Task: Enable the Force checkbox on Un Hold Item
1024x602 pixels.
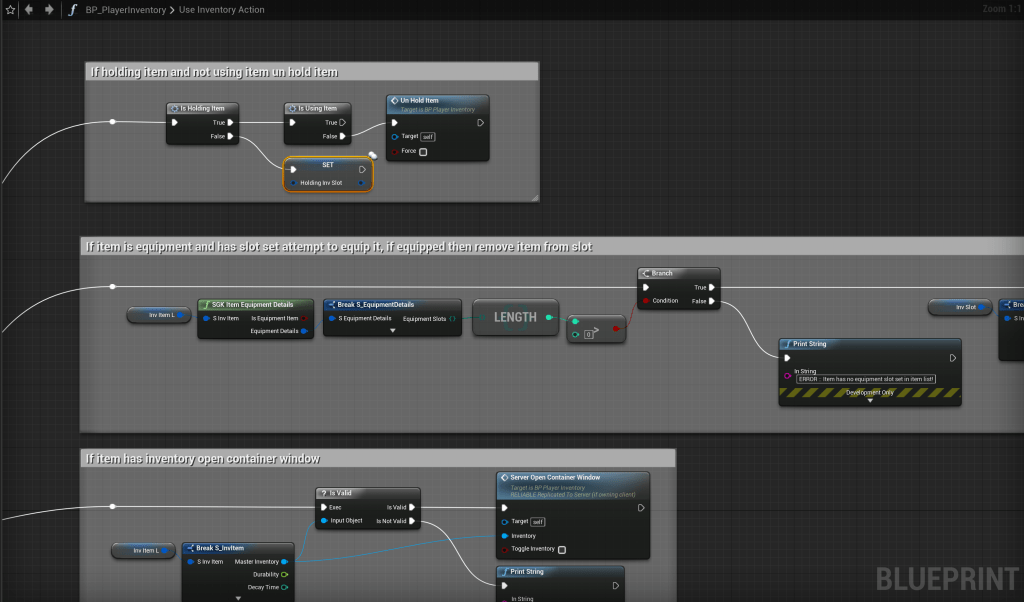Action: [x=423, y=152]
